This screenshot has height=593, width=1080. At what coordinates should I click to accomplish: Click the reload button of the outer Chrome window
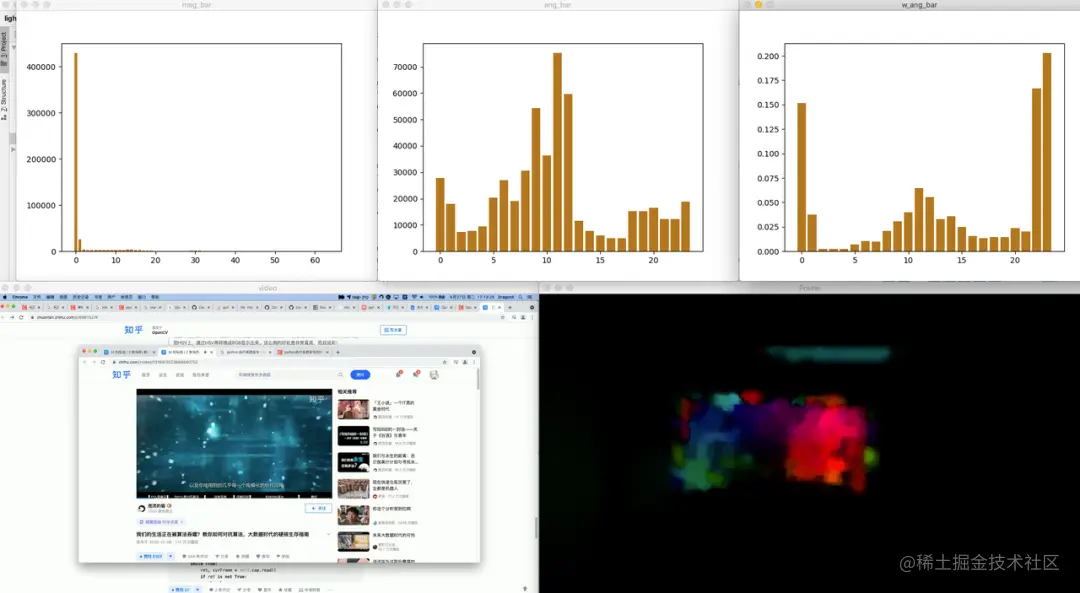21,318
